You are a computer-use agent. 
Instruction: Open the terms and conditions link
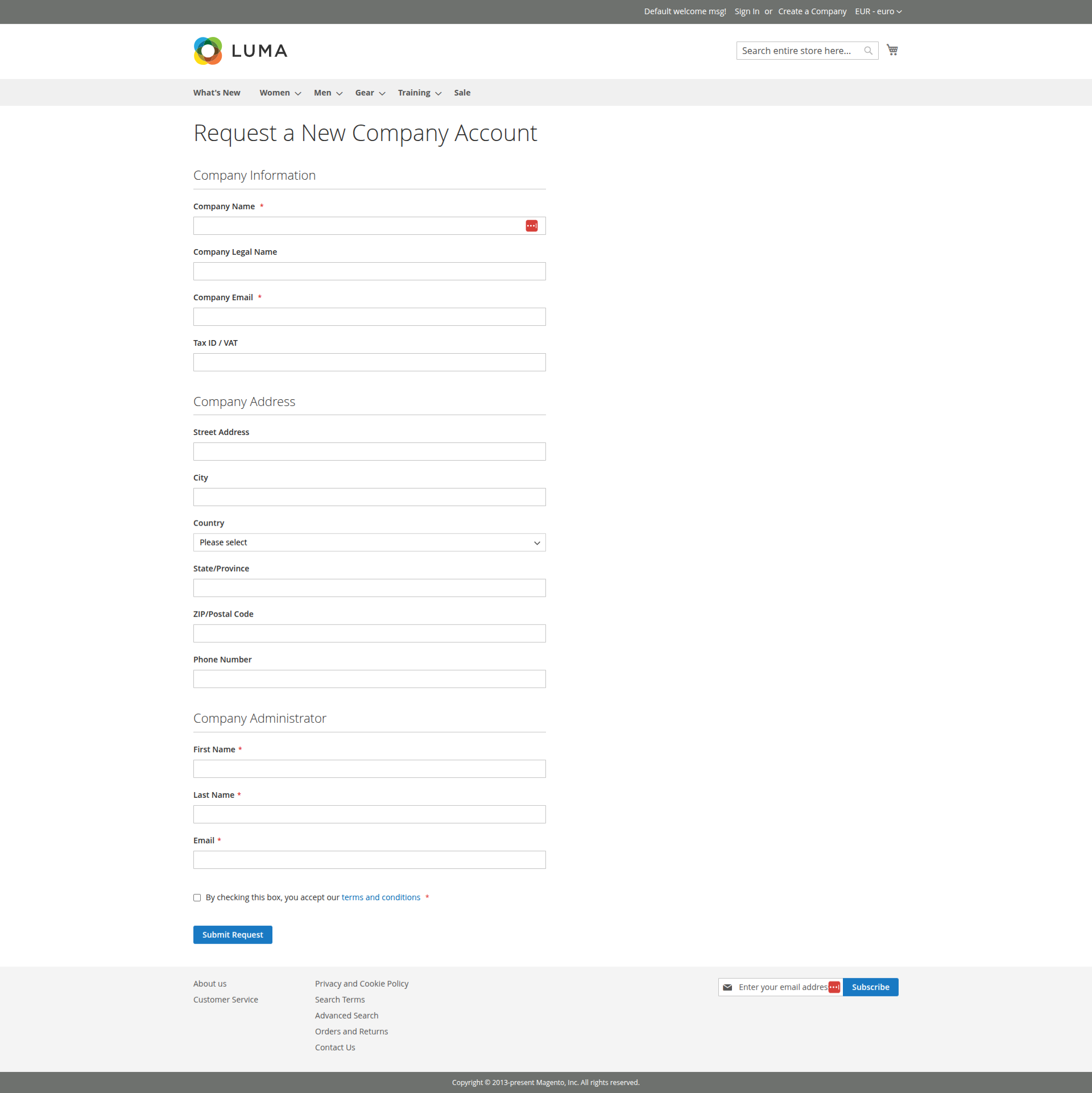point(380,897)
